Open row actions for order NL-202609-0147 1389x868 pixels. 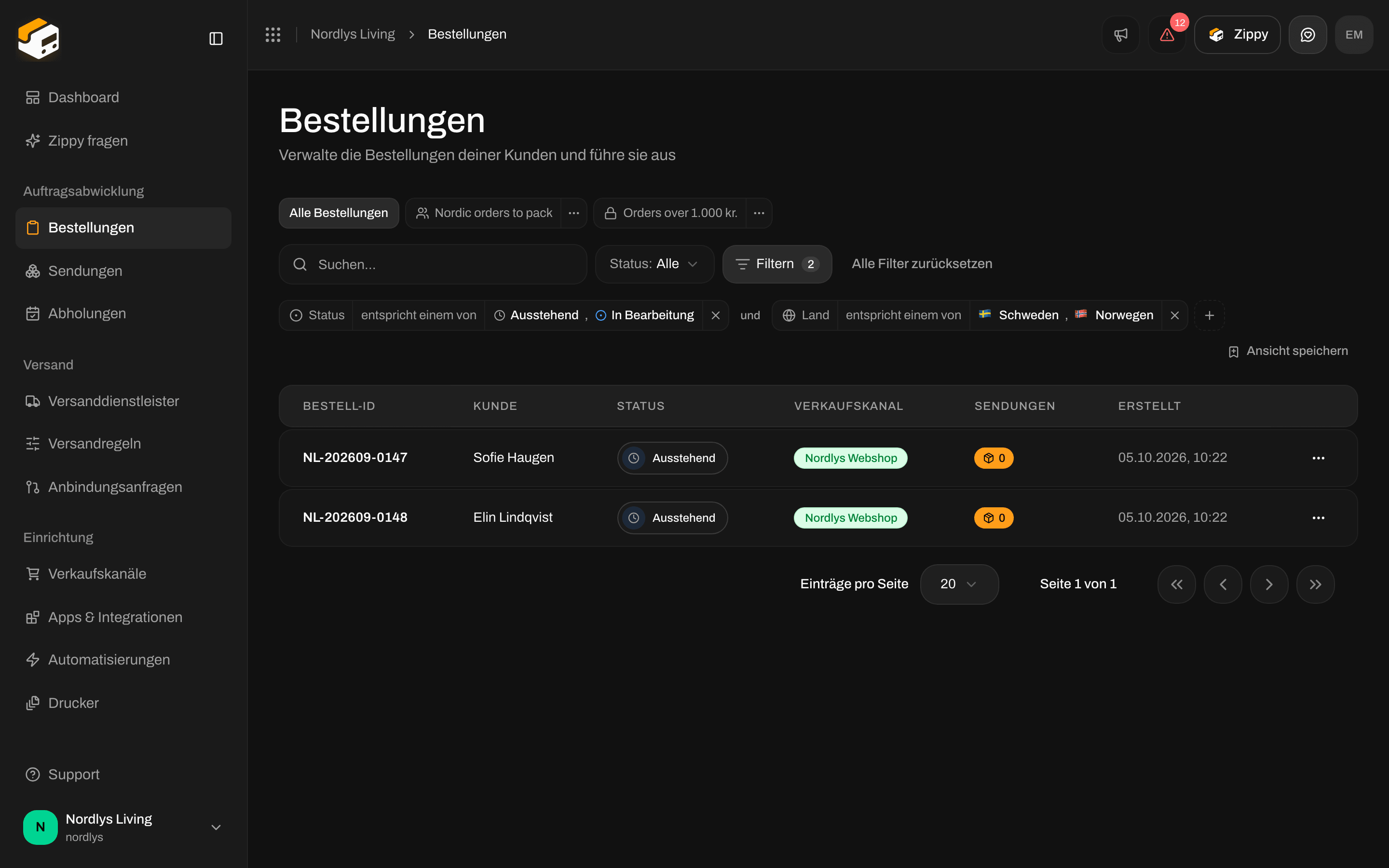(x=1319, y=458)
